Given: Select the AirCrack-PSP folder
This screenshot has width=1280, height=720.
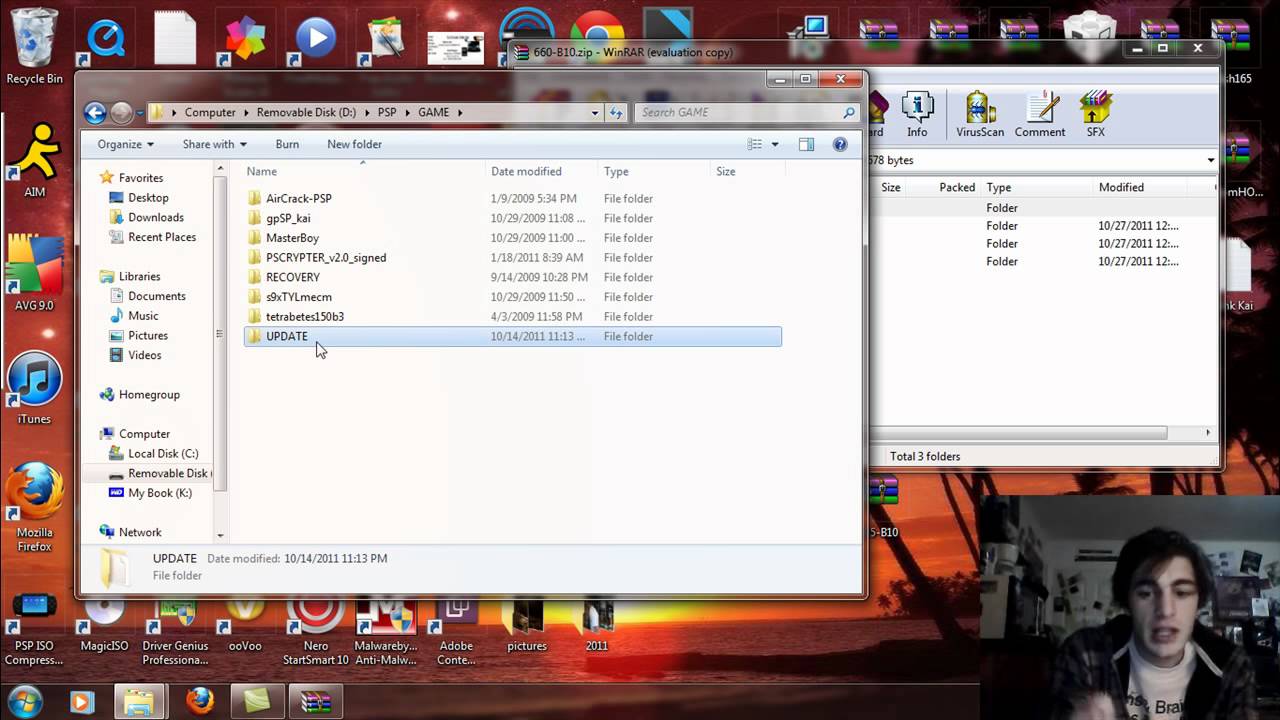Looking at the screenshot, I should point(298,199).
